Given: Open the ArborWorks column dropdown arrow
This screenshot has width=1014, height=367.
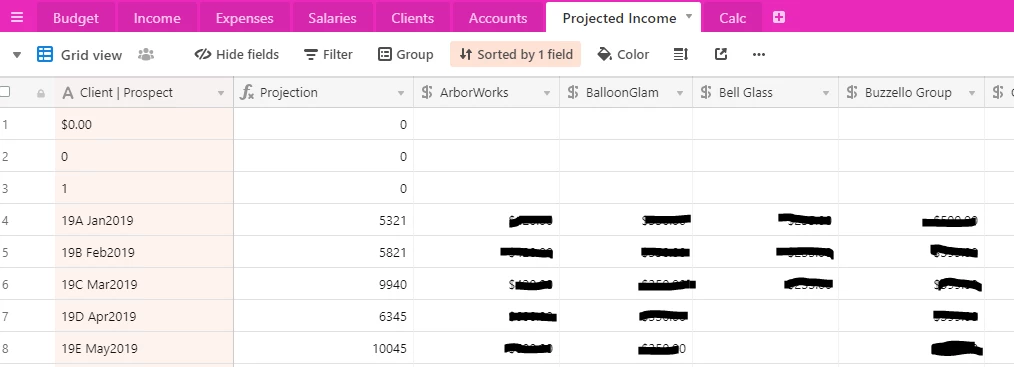Looking at the screenshot, I should click(546, 93).
